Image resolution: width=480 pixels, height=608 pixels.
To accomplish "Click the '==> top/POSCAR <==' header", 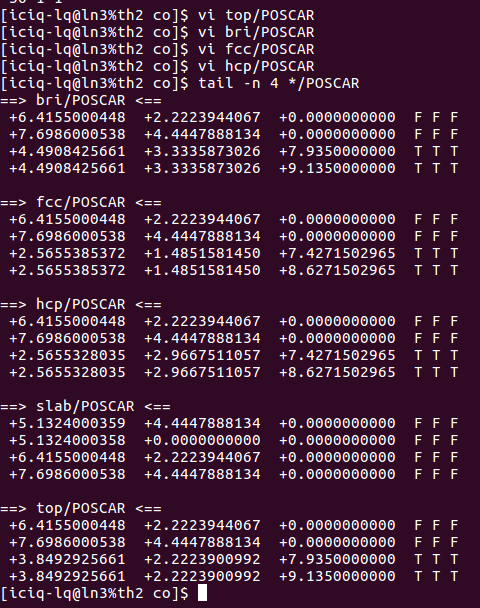I will (81, 508).
